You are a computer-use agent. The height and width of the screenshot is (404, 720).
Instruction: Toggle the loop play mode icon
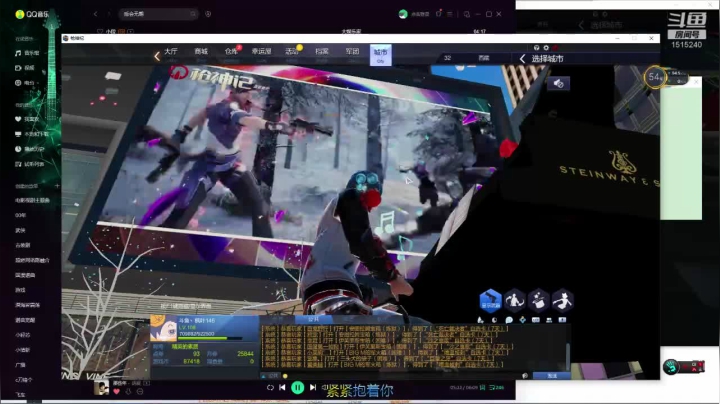point(270,388)
